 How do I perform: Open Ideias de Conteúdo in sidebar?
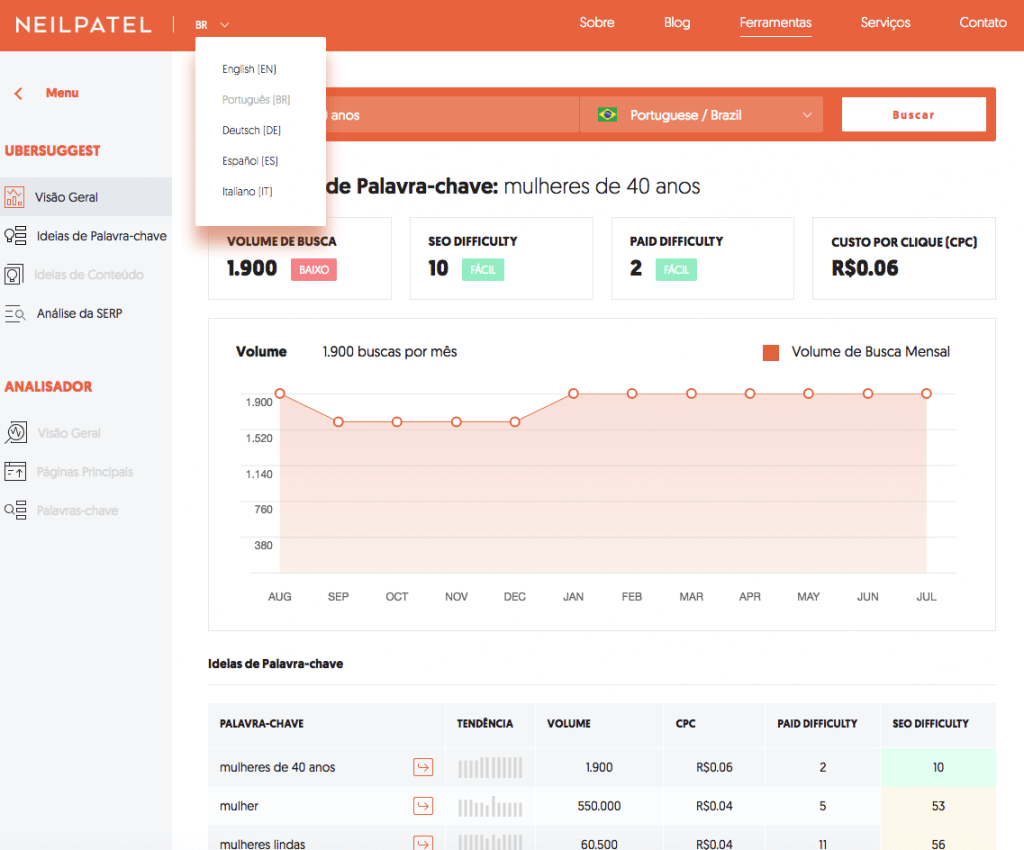pyautogui.click(x=88, y=274)
